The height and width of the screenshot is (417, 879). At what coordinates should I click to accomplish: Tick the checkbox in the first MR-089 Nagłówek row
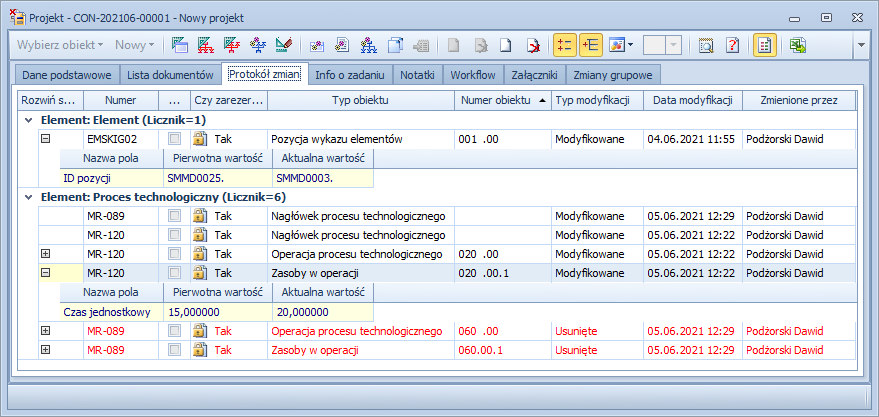(175, 216)
